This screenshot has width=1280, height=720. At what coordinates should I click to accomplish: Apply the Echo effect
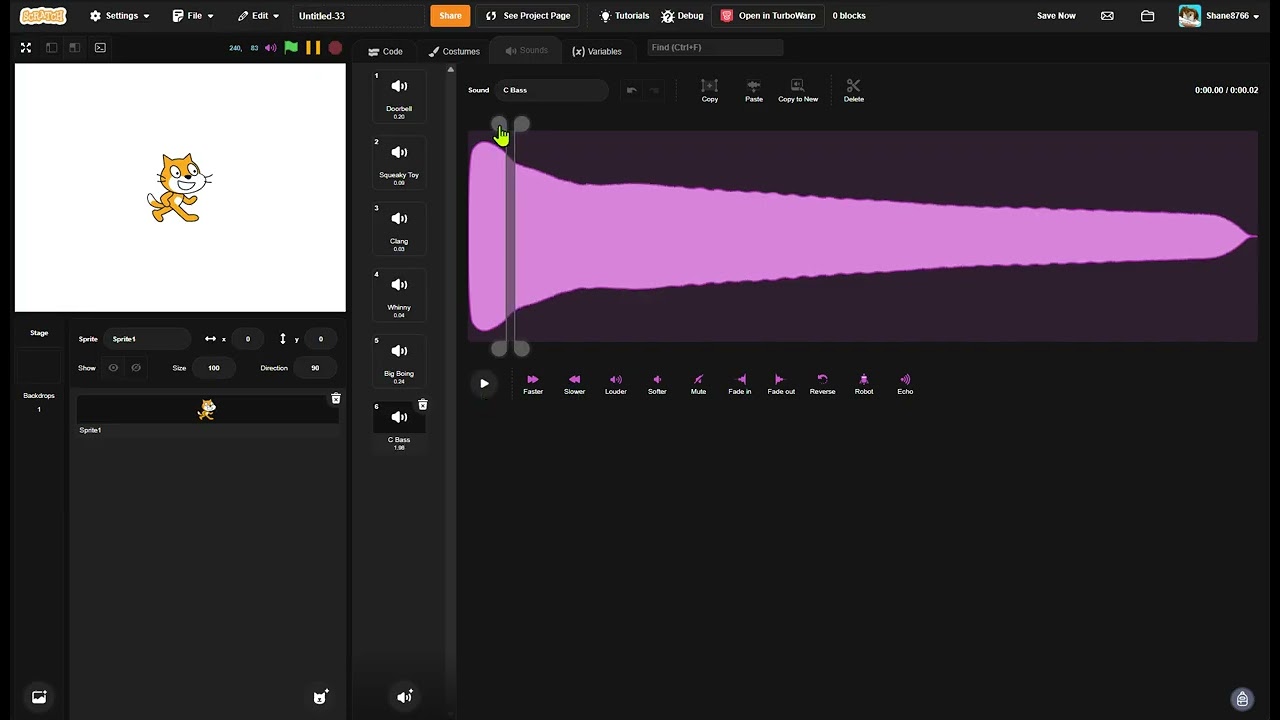(x=905, y=384)
